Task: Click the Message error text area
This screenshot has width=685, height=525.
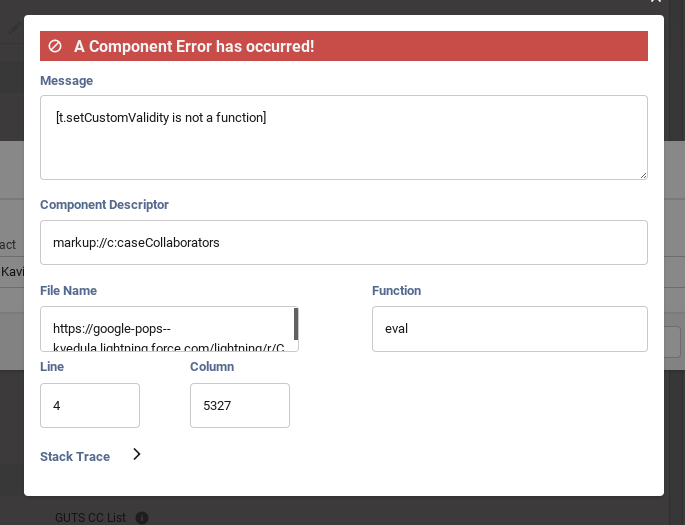Action: (x=343, y=137)
